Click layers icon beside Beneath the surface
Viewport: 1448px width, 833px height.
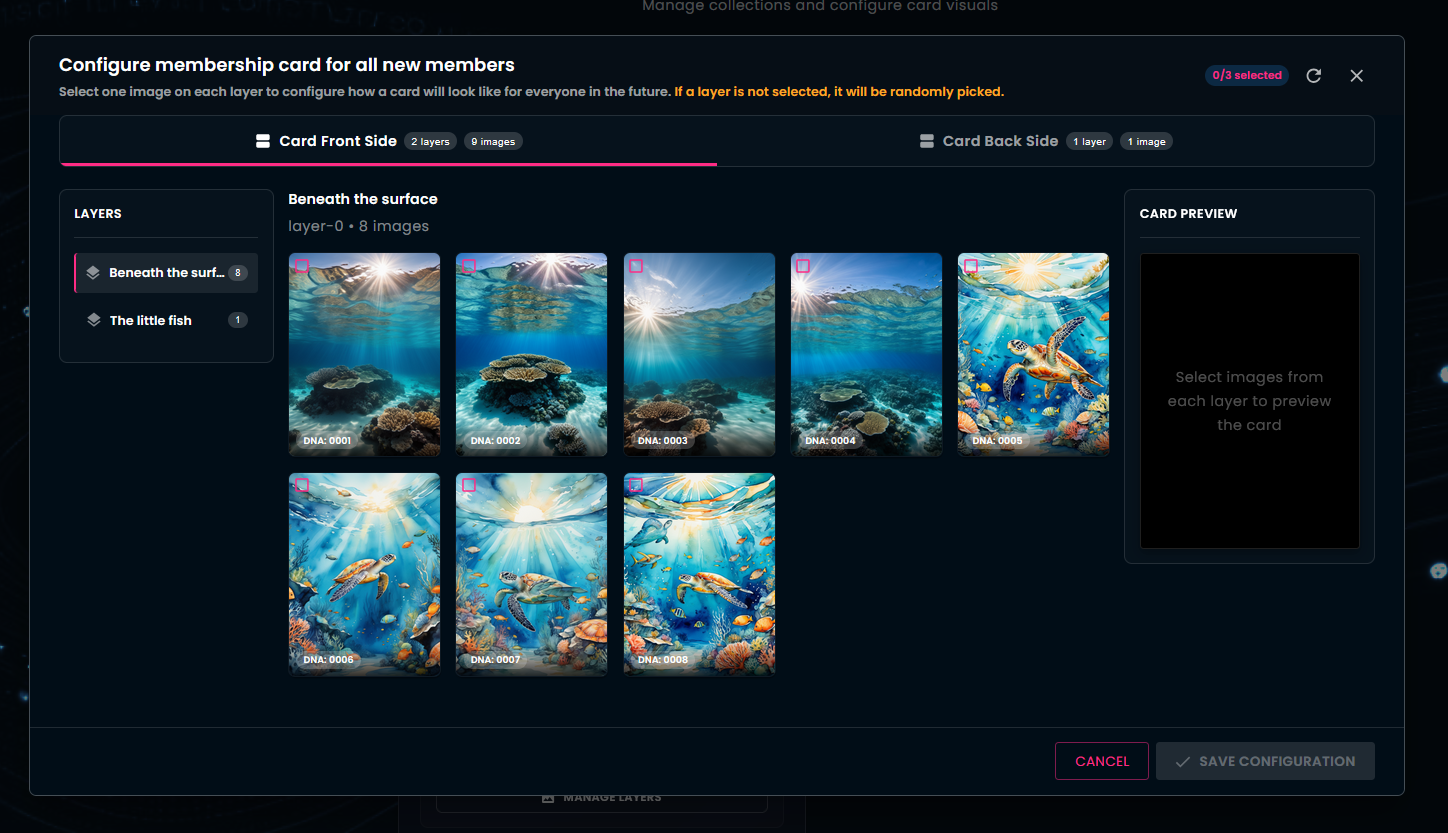click(x=93, y=273)
